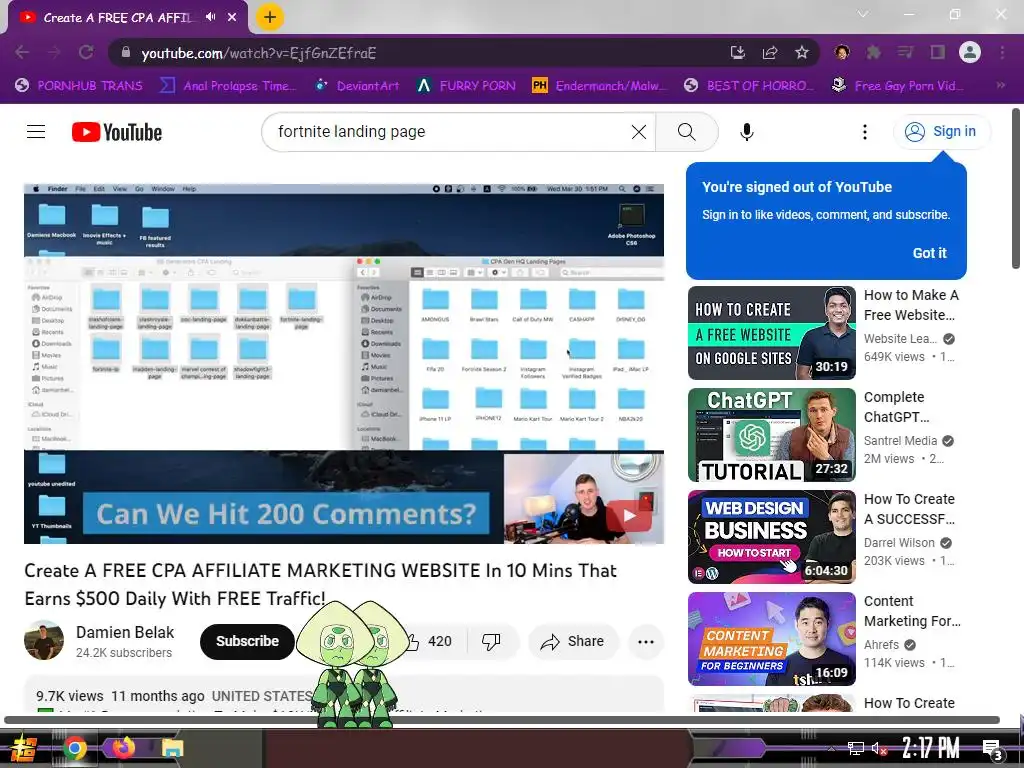
Task: Go to the YouTube home logo
Action: (117, 132)
